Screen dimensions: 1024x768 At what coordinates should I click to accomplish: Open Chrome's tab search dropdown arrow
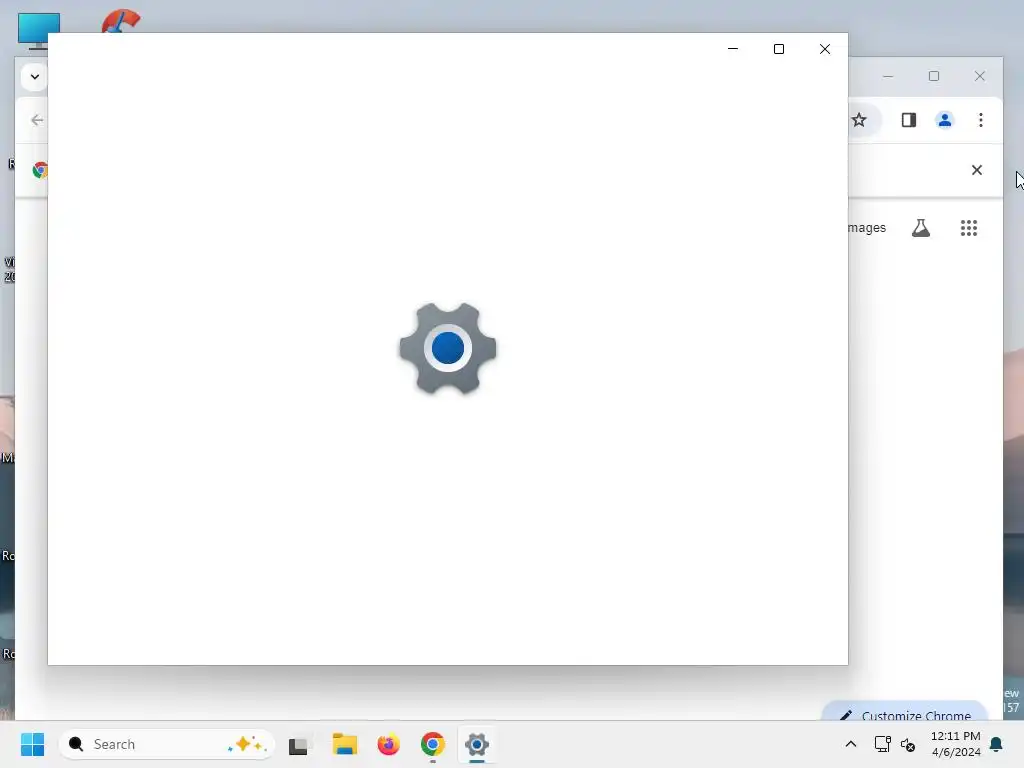(x=35, y=76)
